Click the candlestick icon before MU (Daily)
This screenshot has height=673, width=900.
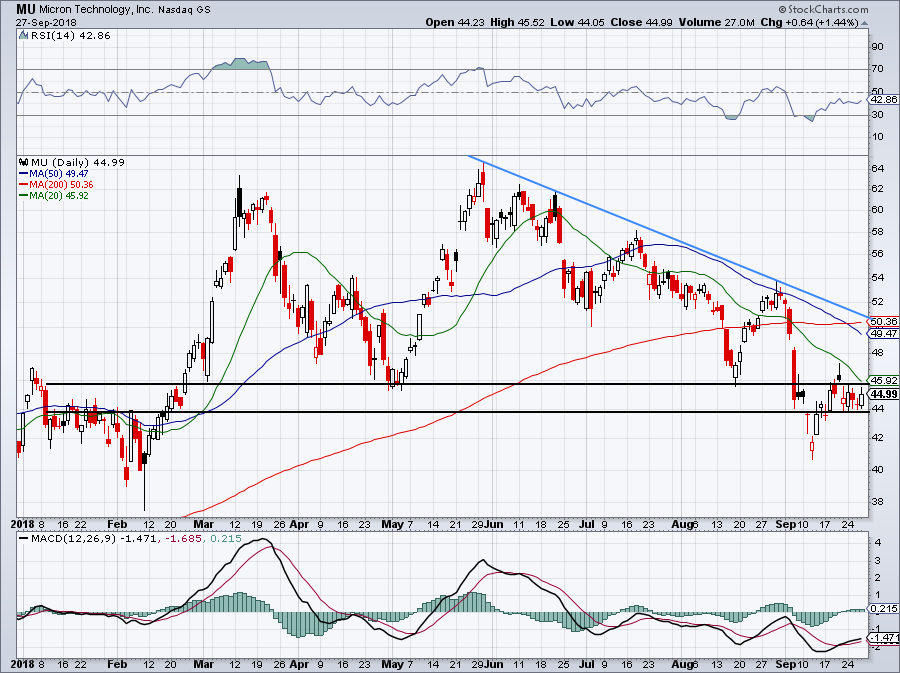click(24, 162)
